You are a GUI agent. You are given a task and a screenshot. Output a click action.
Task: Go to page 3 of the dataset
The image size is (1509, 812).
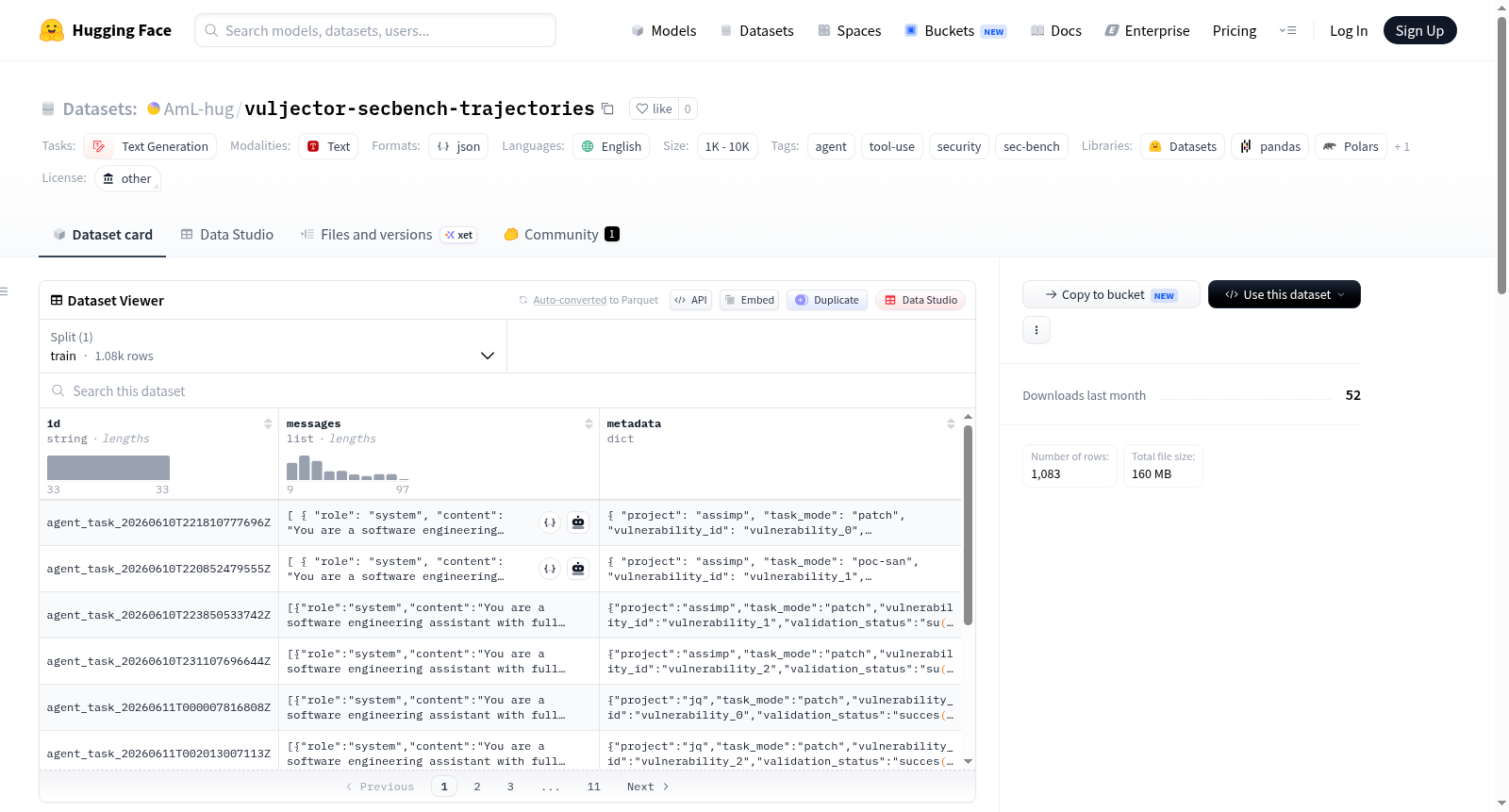(x=510, y=787)
